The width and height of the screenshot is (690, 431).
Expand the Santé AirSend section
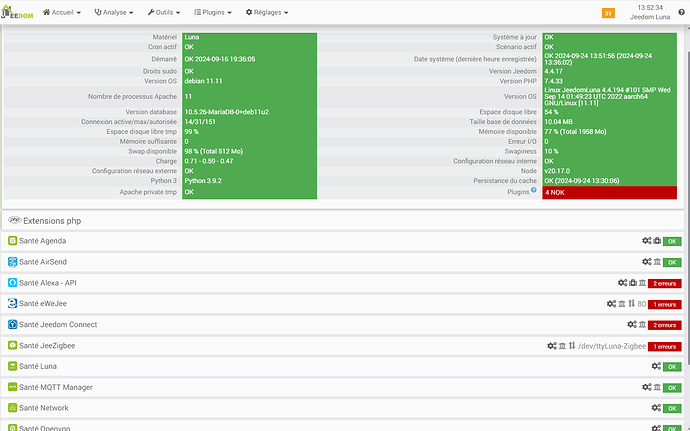pos(342,262)
